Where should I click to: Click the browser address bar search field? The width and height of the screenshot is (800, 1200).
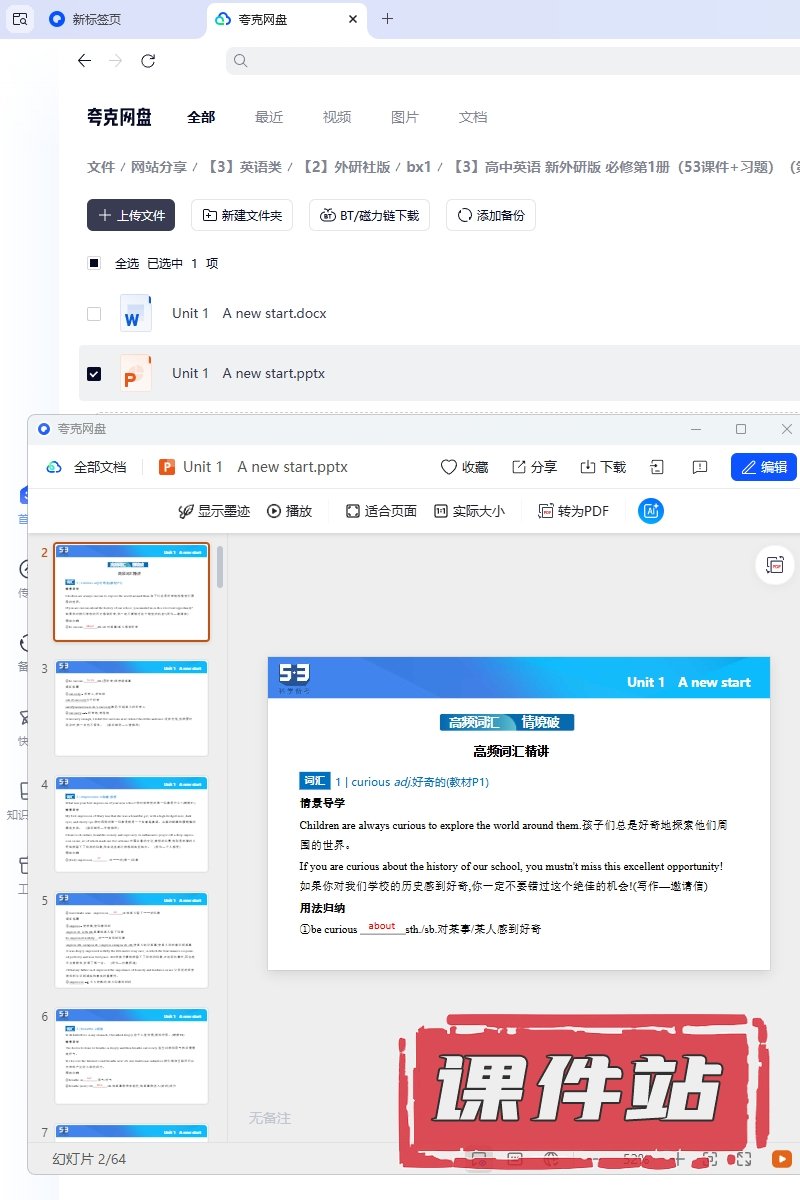[500, 61]
